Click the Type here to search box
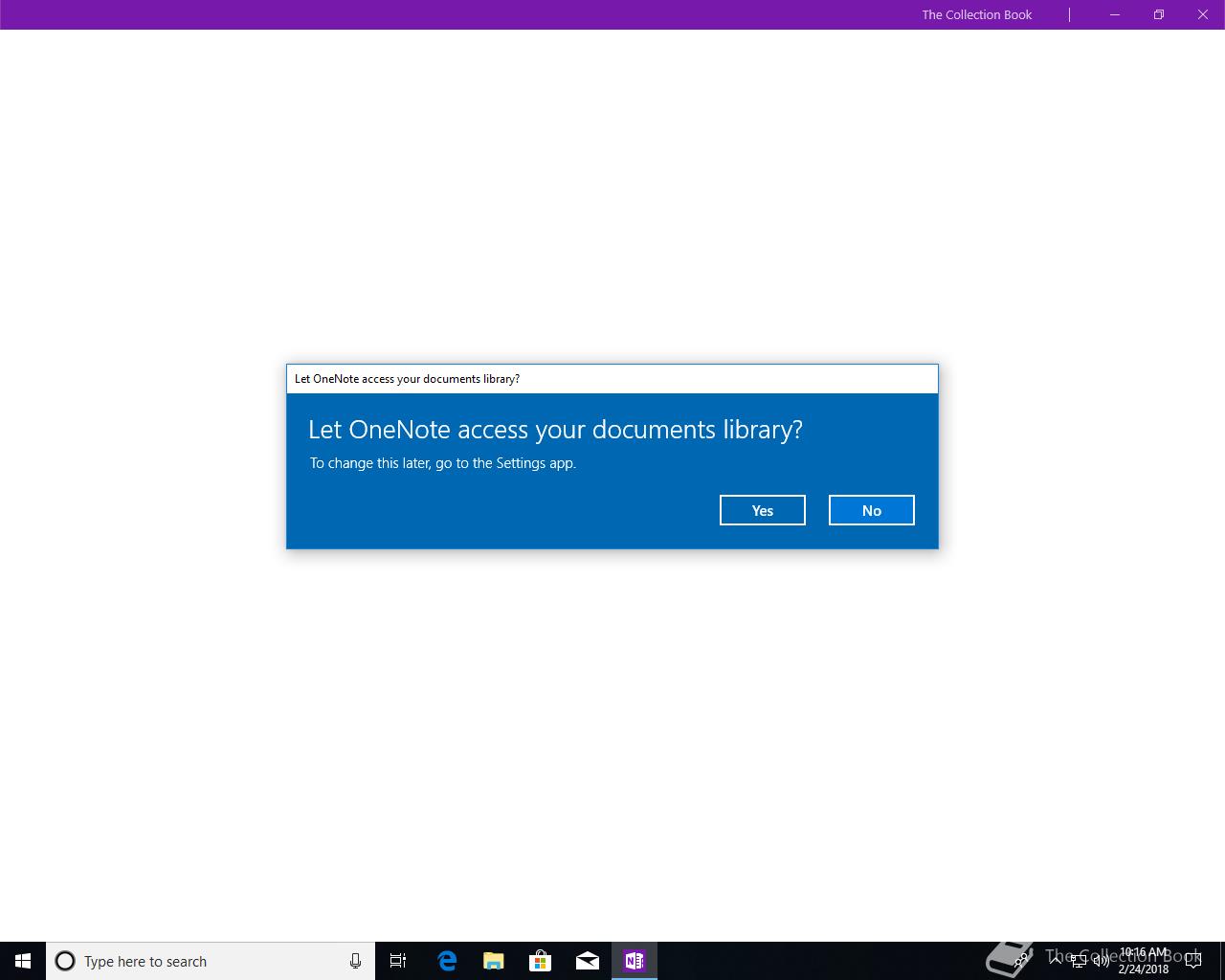 point(211,961)
